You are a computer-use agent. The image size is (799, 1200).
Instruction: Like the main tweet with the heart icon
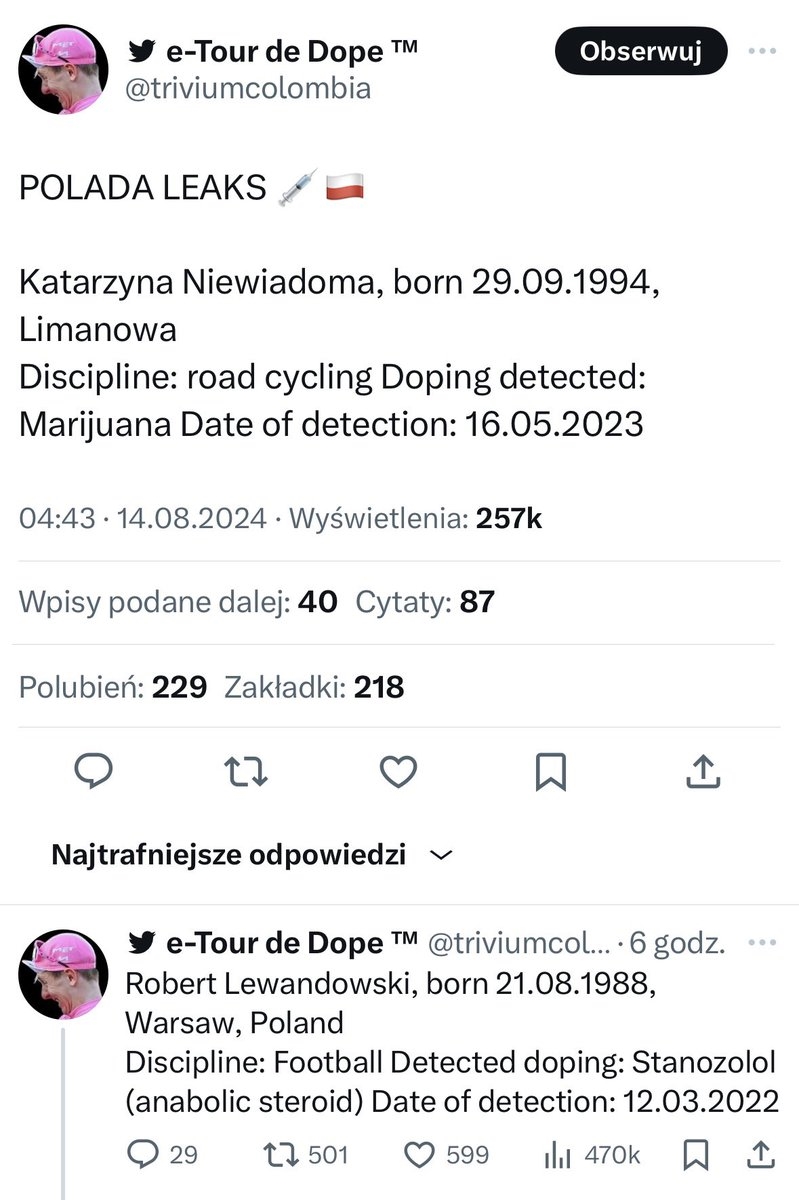pos(399,772)
